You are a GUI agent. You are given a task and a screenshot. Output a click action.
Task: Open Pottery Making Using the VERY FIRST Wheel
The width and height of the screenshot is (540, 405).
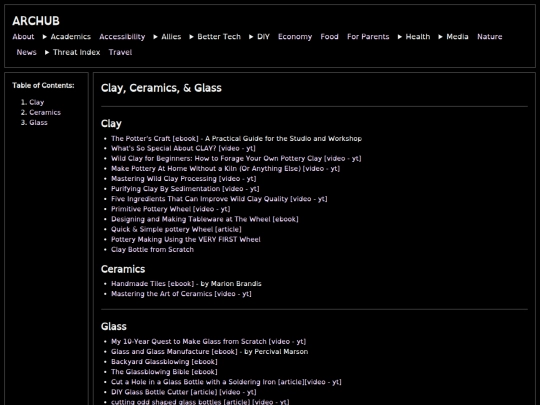186,239
